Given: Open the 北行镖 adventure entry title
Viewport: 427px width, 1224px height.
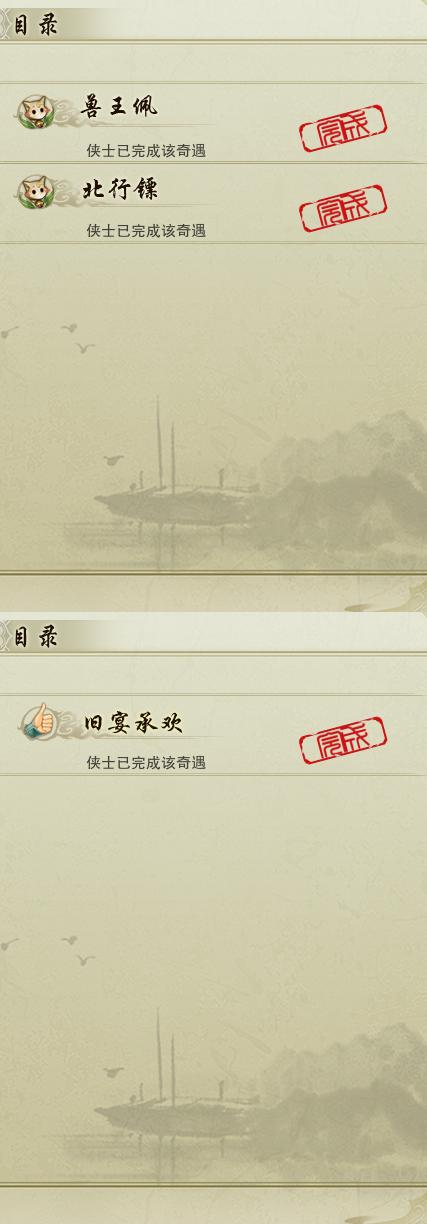Looking at the screenshot, I should [x=119, y=188].
